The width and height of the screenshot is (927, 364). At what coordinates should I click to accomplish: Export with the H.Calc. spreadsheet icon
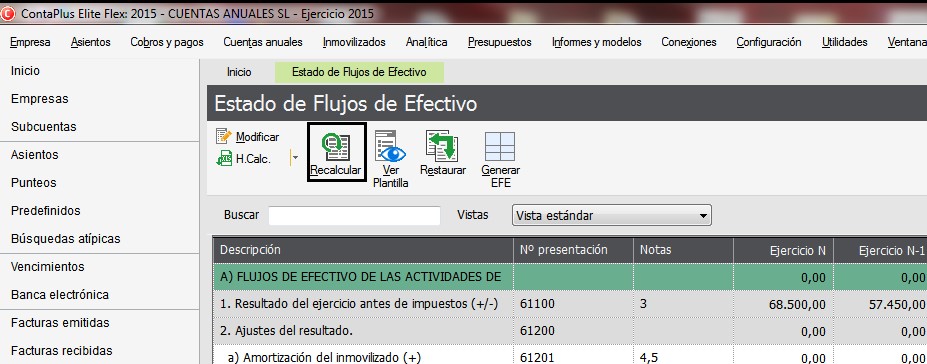point(224,158)
